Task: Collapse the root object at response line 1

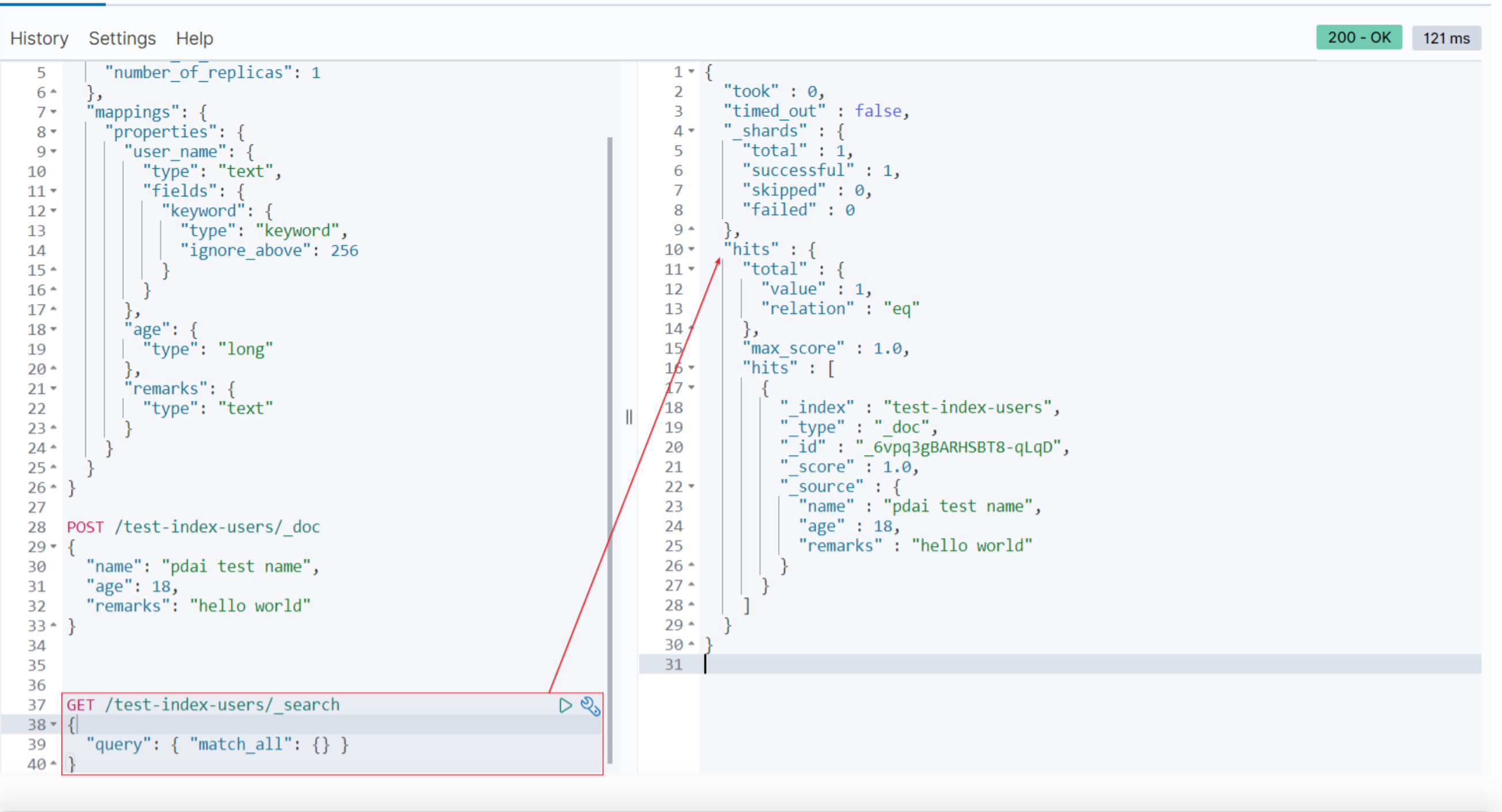Action: (x=692, y=71)
